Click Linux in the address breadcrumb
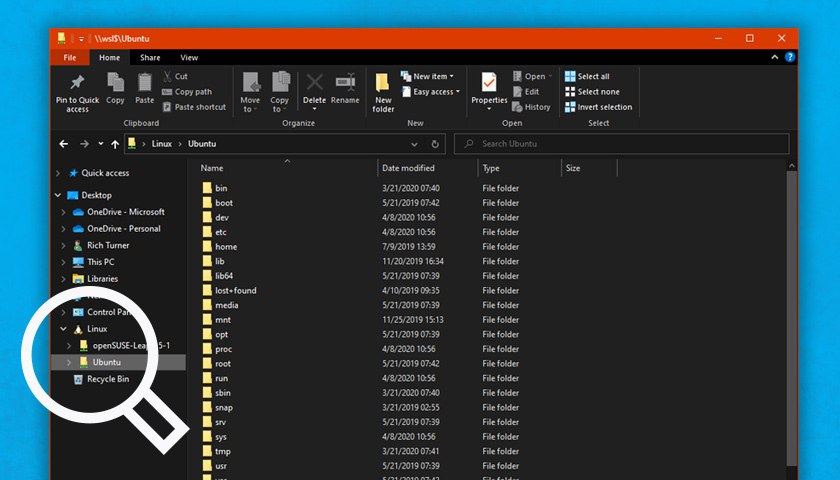The height and width of the screenshot is (480, 840). point(161,144)
